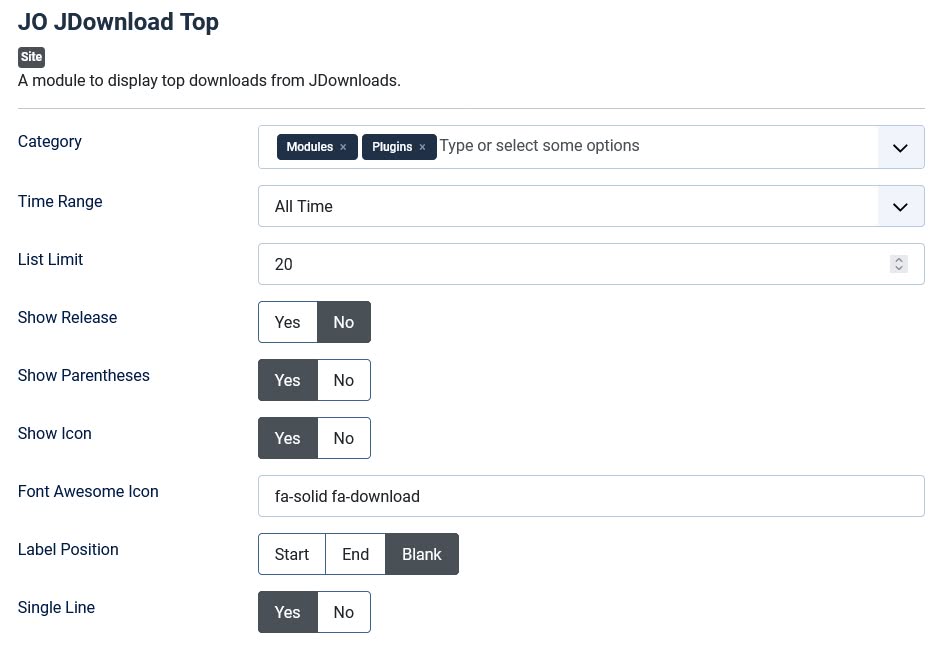This screenshot has height=648, width=940.
Task: Click the Category field label
Action: [49, 142]
